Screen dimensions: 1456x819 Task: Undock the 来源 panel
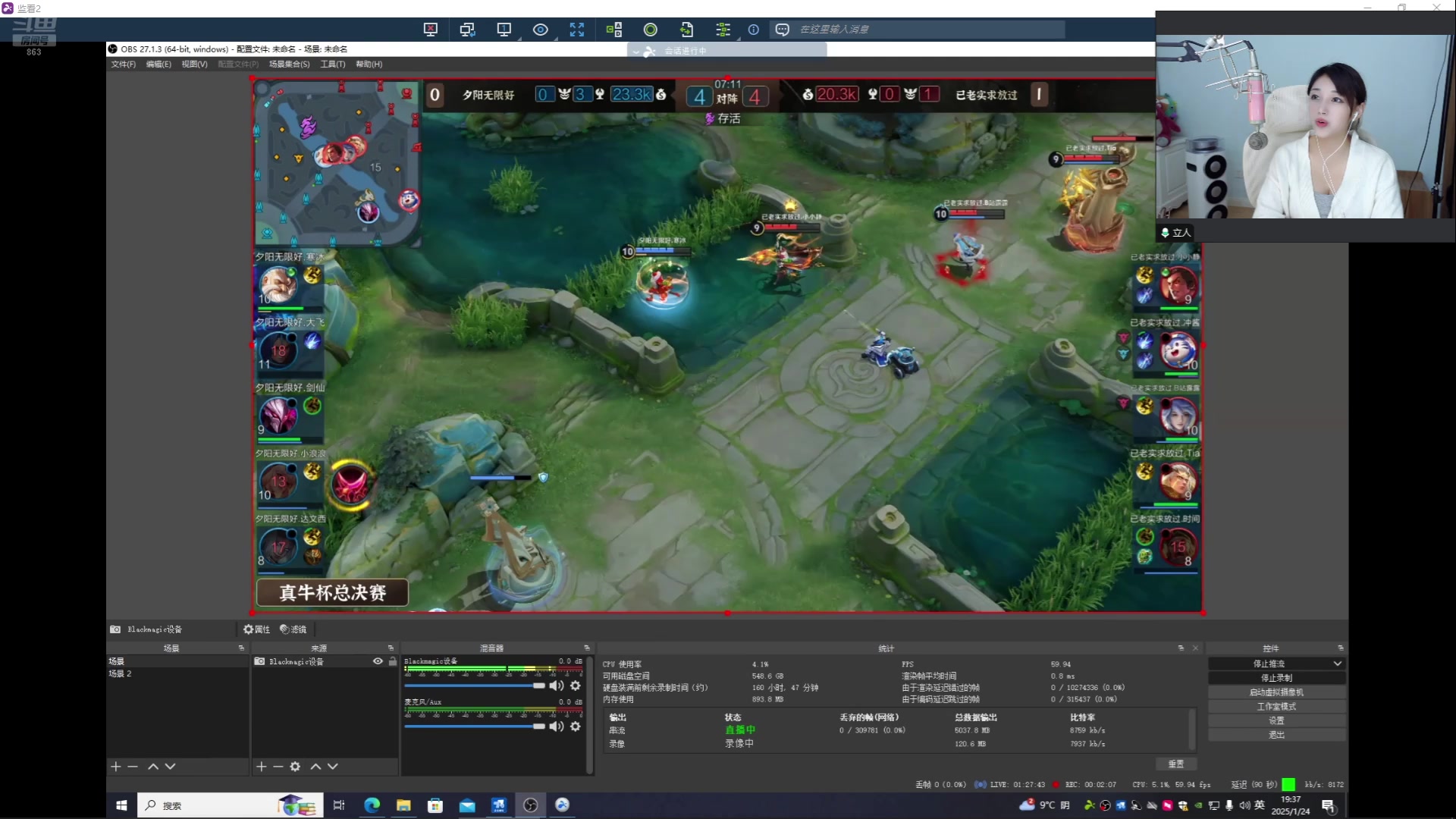[391, 648]
